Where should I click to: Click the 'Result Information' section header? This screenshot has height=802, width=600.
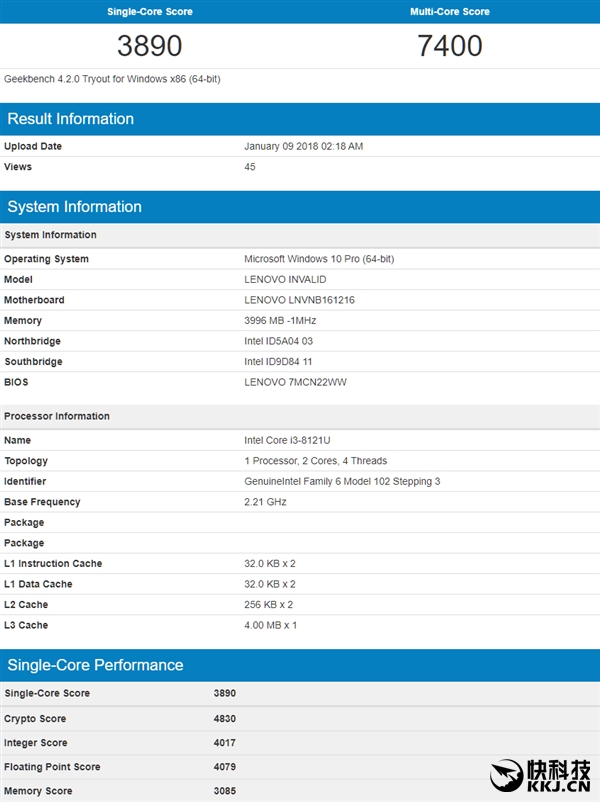pos(300,119)
